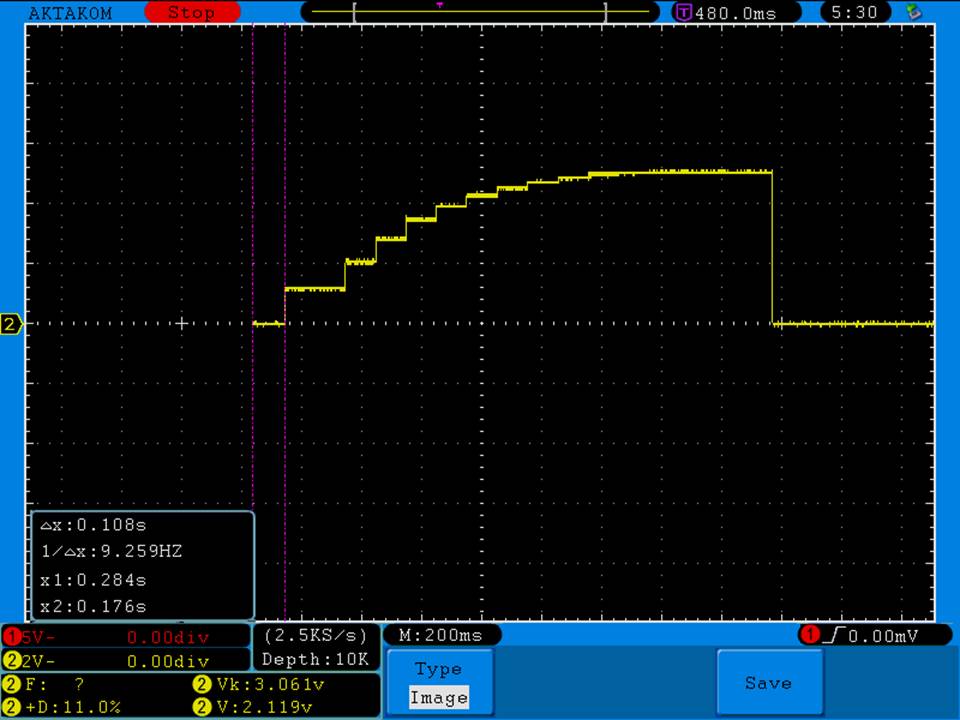The width and height of the screenshot is (960, 720).
Task: Click the sample rate 2.5KS/s display
Action: point(315,635)
